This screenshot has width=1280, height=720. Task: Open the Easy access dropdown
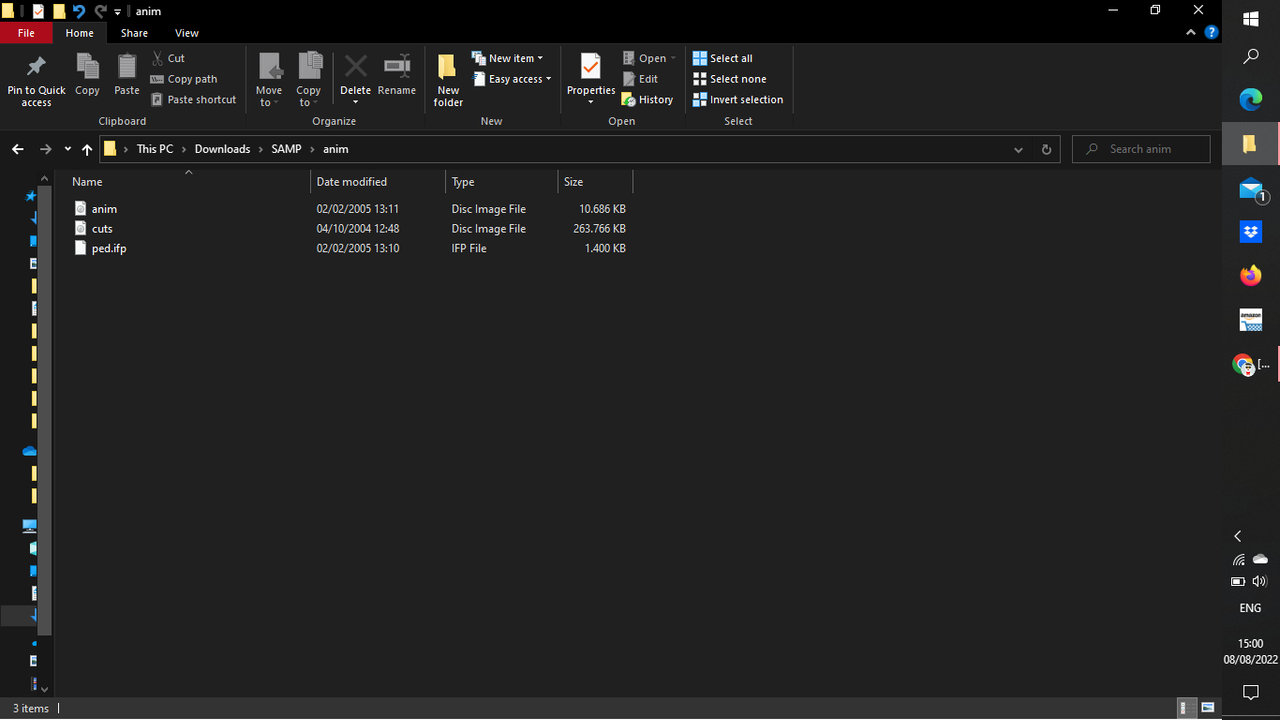pos(511,79)
